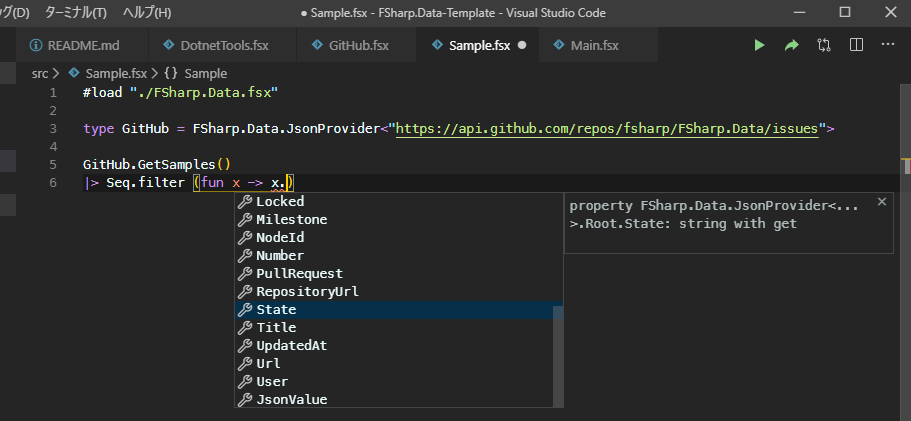Close the property documentation popup

click(x=881, y=201)
